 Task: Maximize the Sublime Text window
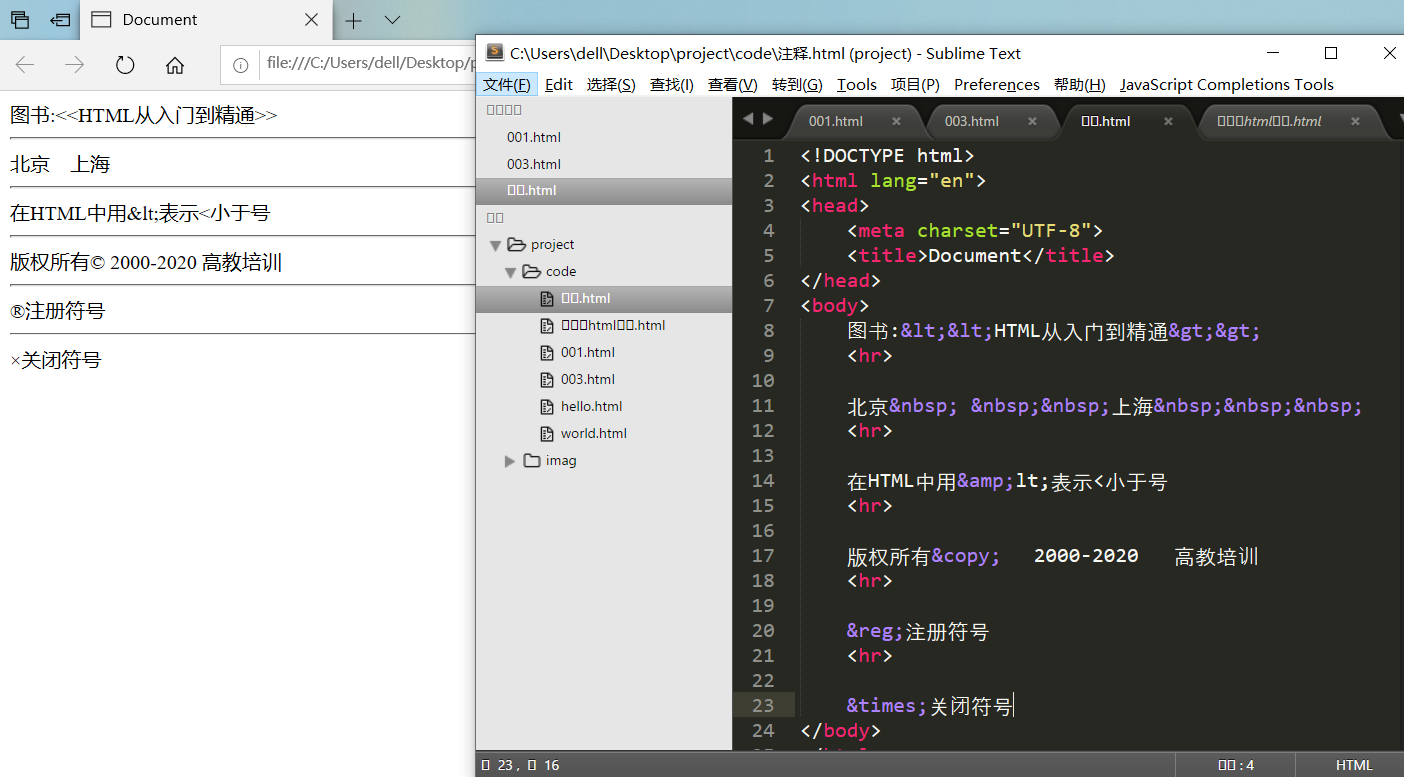pyautogui.click(x=1330, y=53)
